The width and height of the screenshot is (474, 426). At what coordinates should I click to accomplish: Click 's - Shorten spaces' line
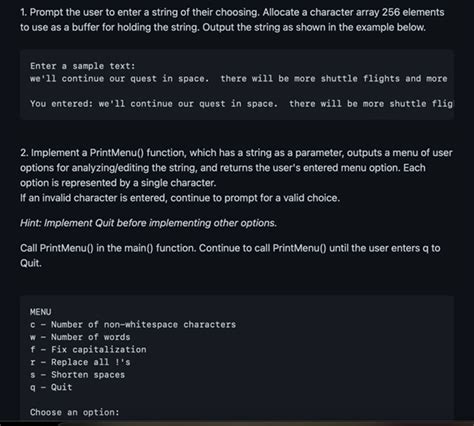point(77,375)
